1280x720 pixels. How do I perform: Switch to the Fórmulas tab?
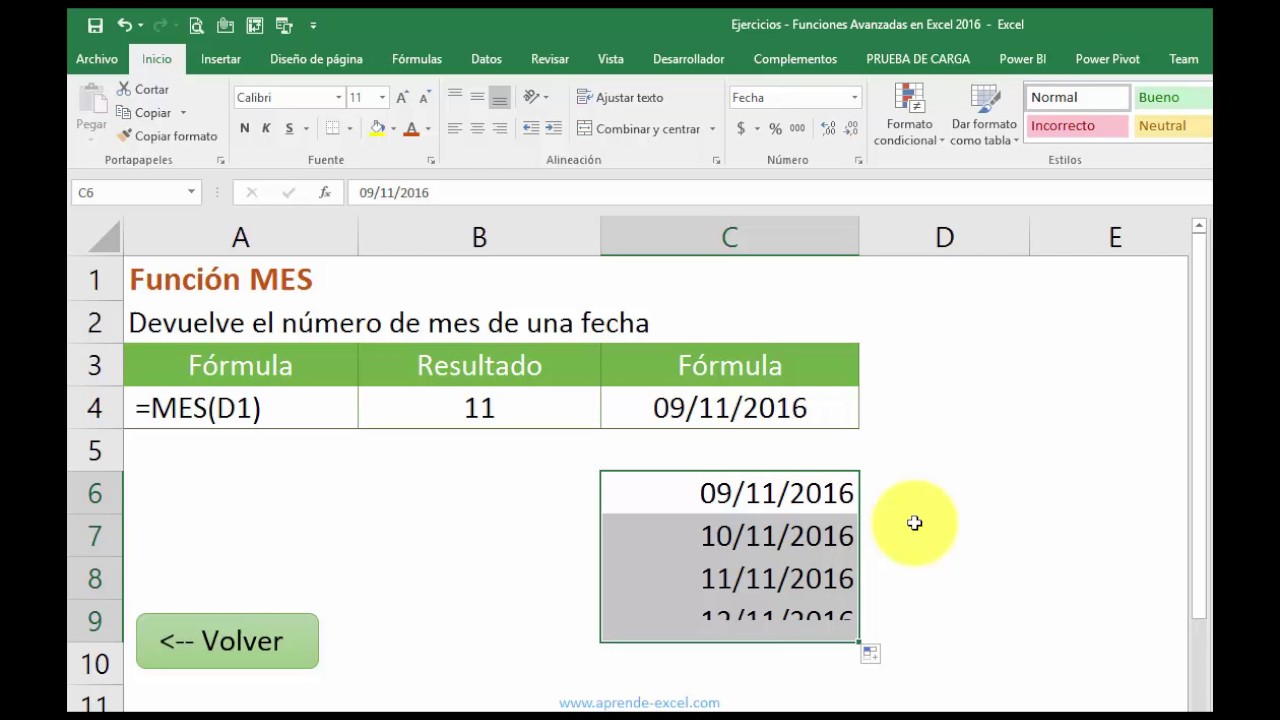click(417, 59)
